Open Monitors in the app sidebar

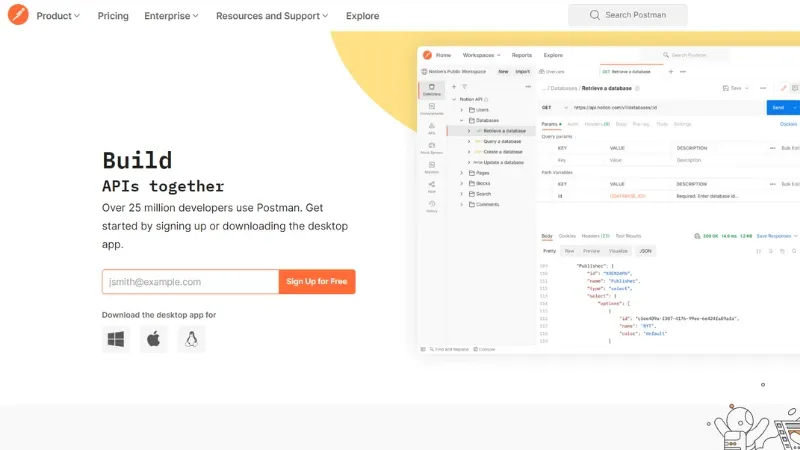[432, 167]
